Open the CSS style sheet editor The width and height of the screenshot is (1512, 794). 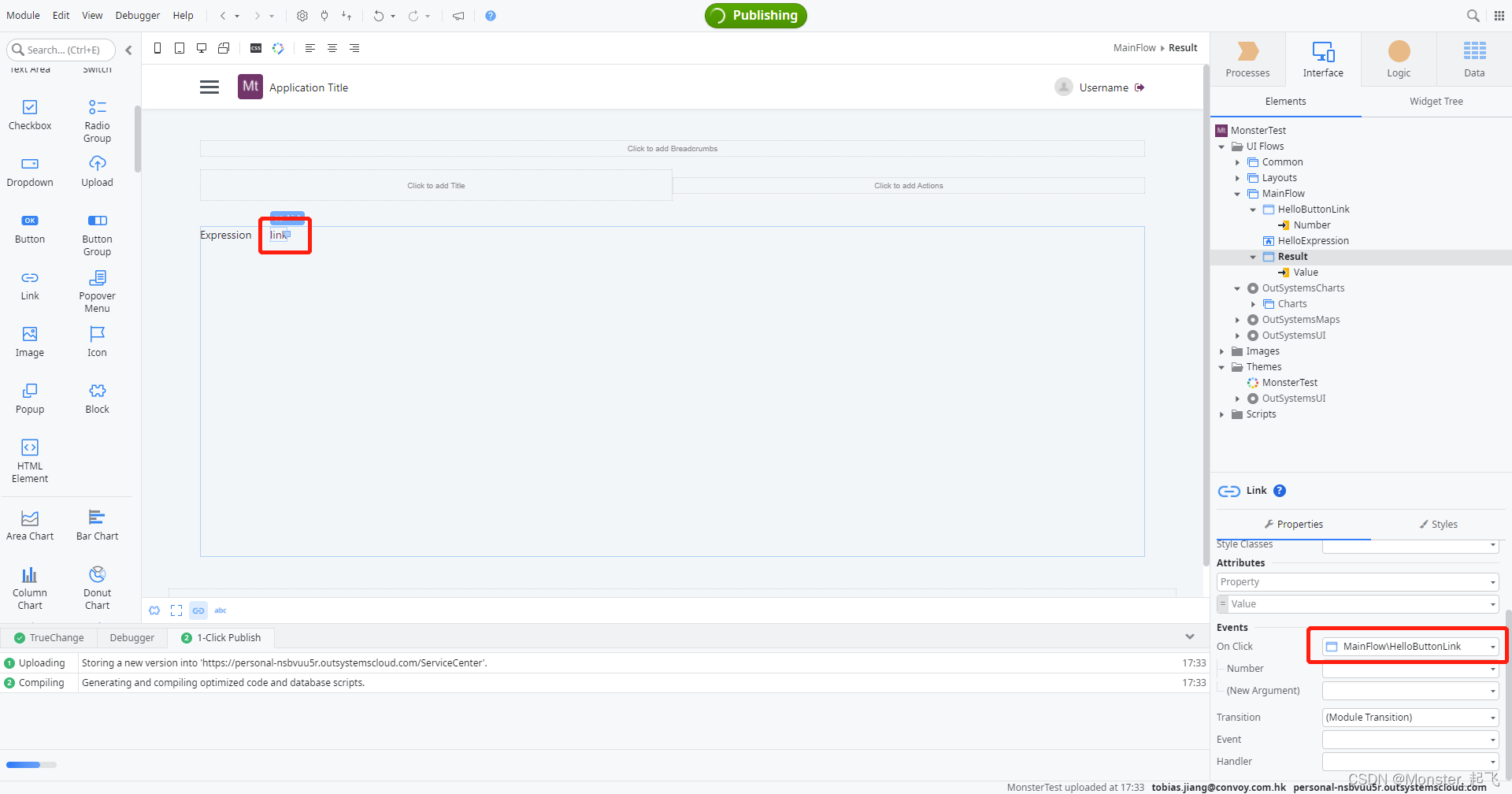pyautogui.click(x=256, y=48)
